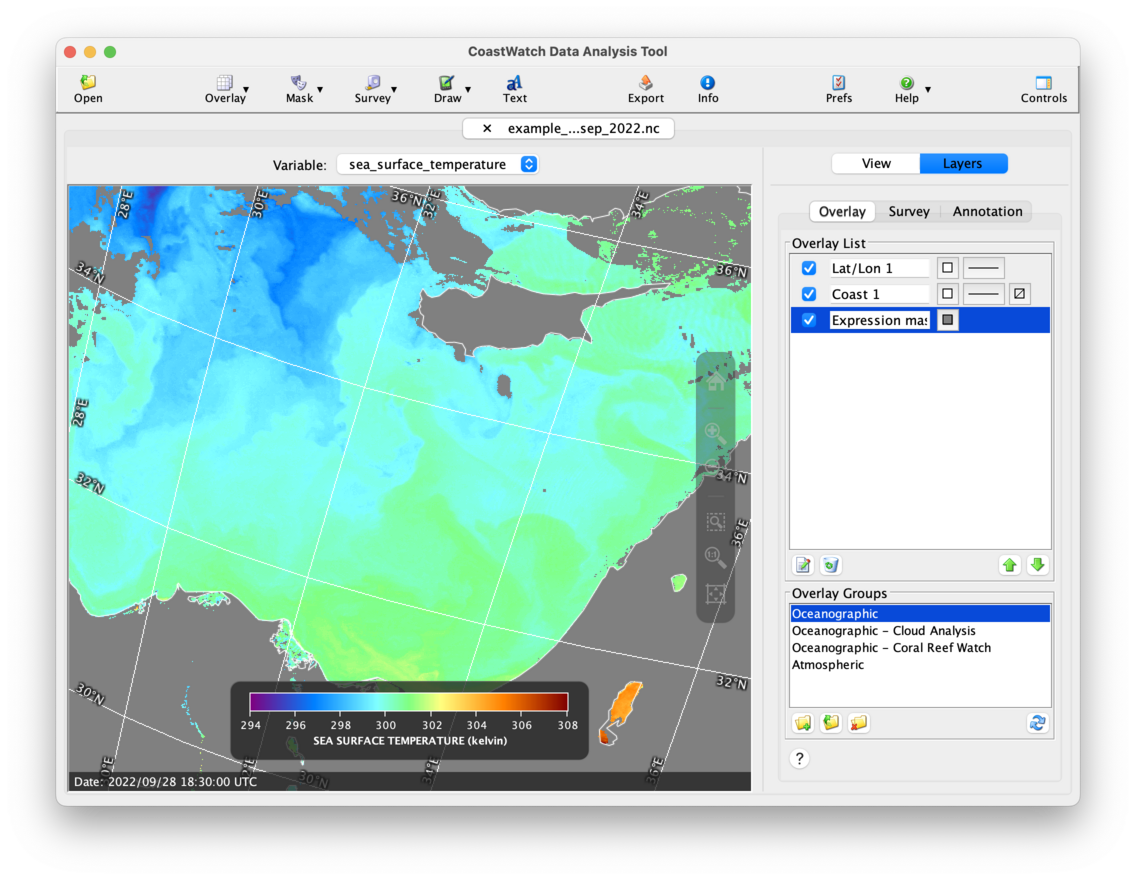Select Oceanographic - Coral Reef Watch group

tap(891, 648)
